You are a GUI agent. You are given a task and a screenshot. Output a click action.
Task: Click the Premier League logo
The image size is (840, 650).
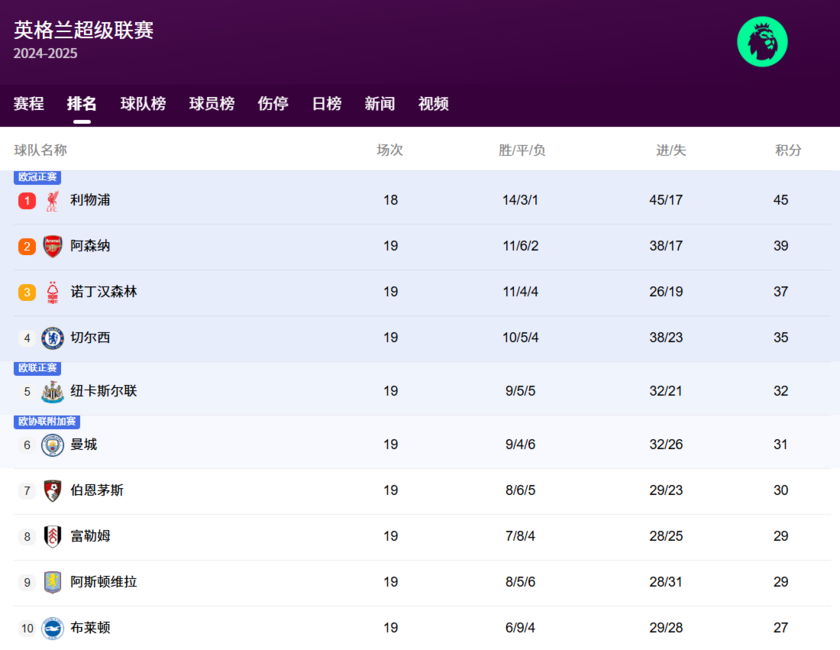[762, 41]
